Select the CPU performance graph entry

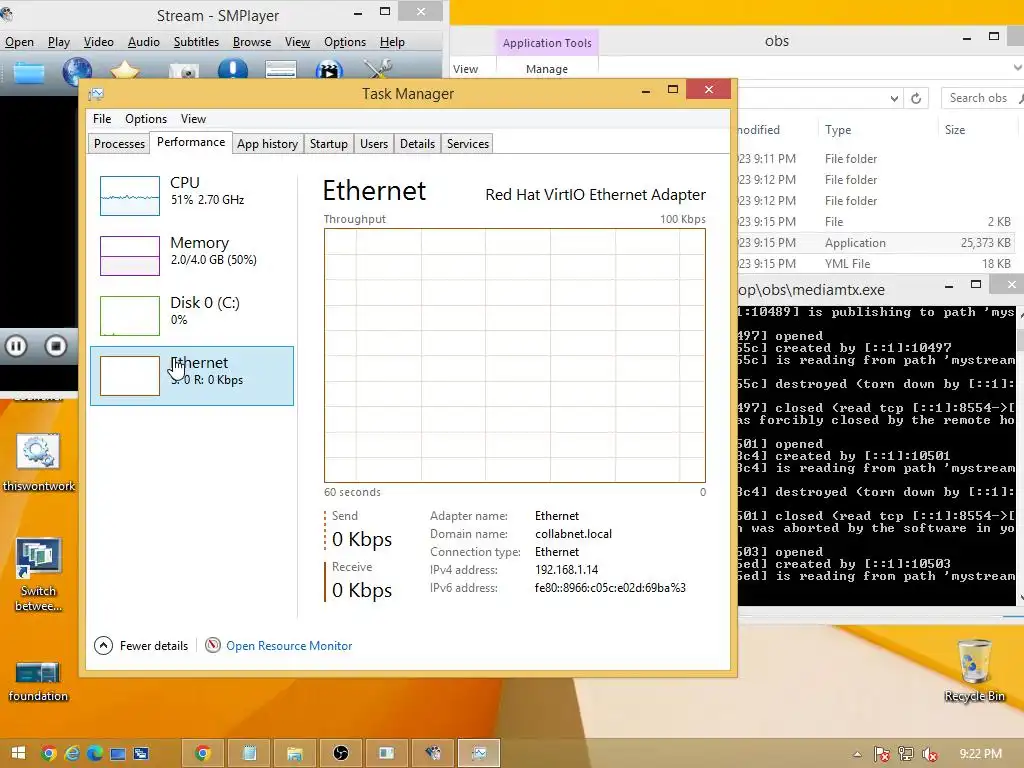click(192, 195)
